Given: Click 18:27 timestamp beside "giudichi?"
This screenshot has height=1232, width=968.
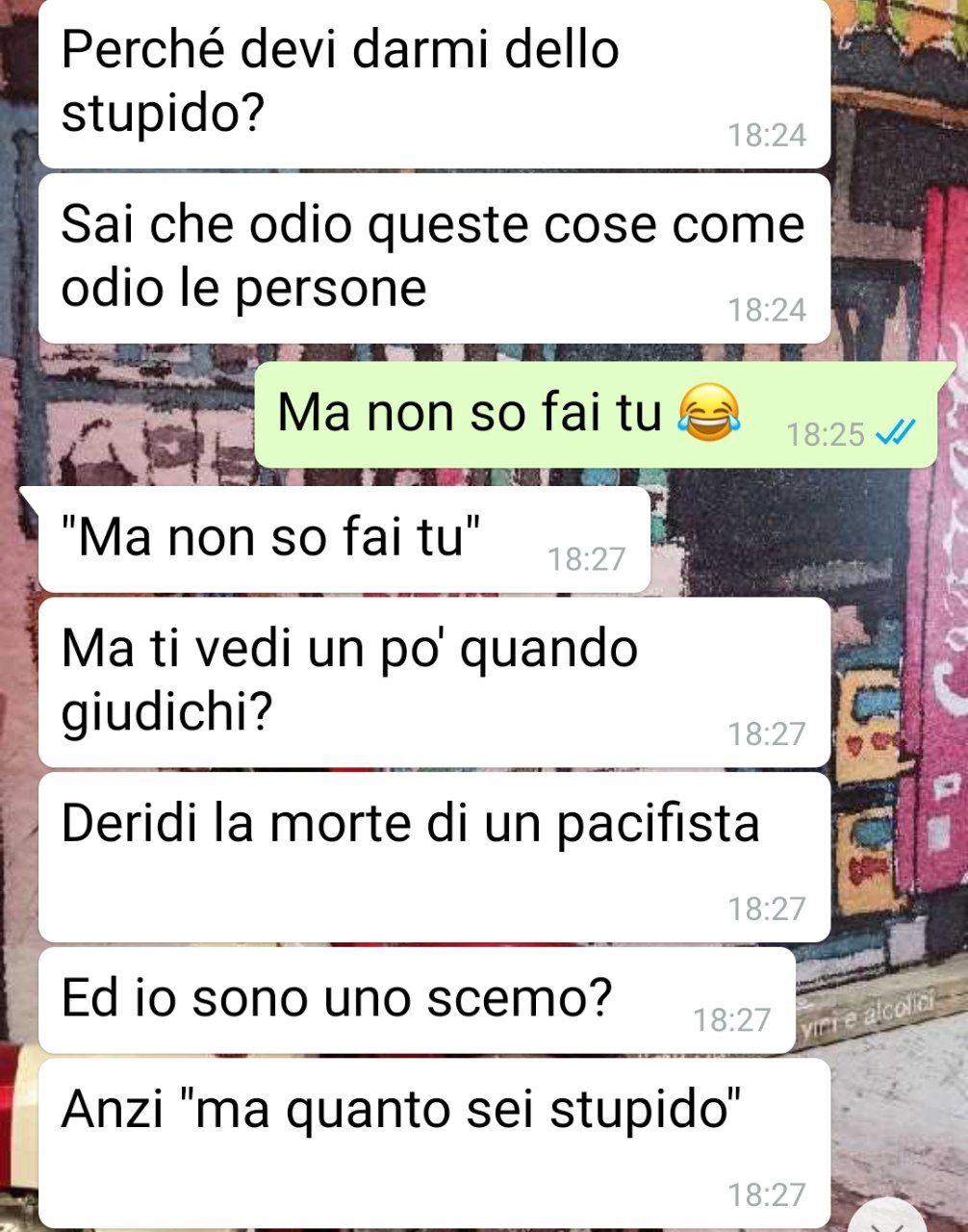Looking at the screenshot, I should point(767,734).
